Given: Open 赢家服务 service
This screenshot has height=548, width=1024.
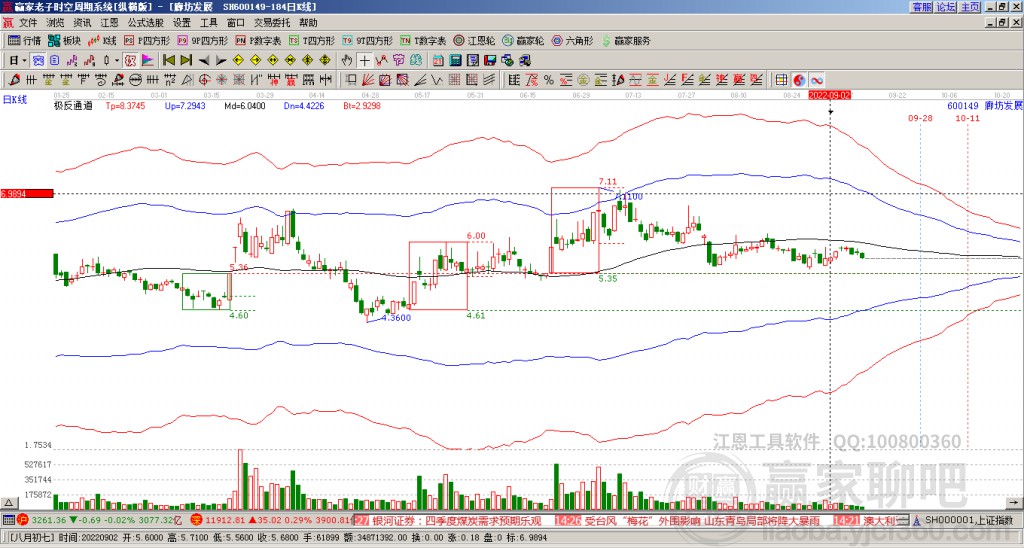Looking at the screenshot, I should pos(626,40).
